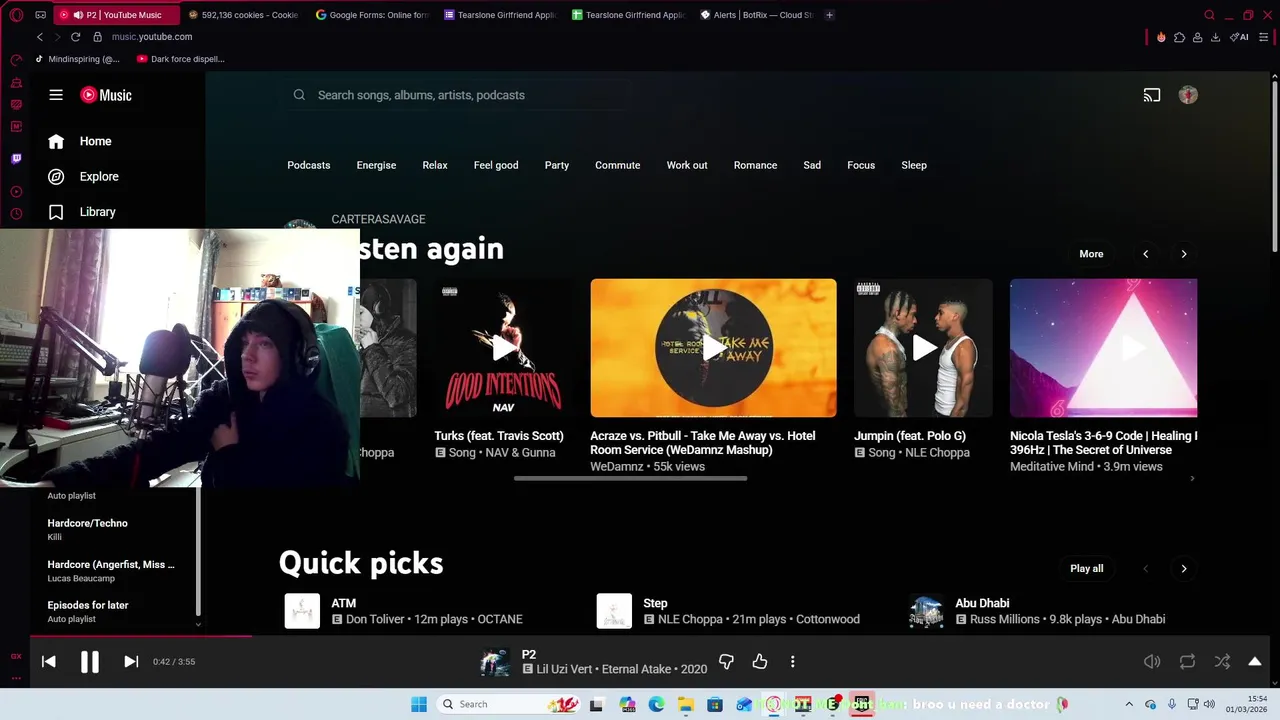The width and height of the screenshot is (1280, 720).
Task: Toggle shuffle mode
Action: [1222, 661]
